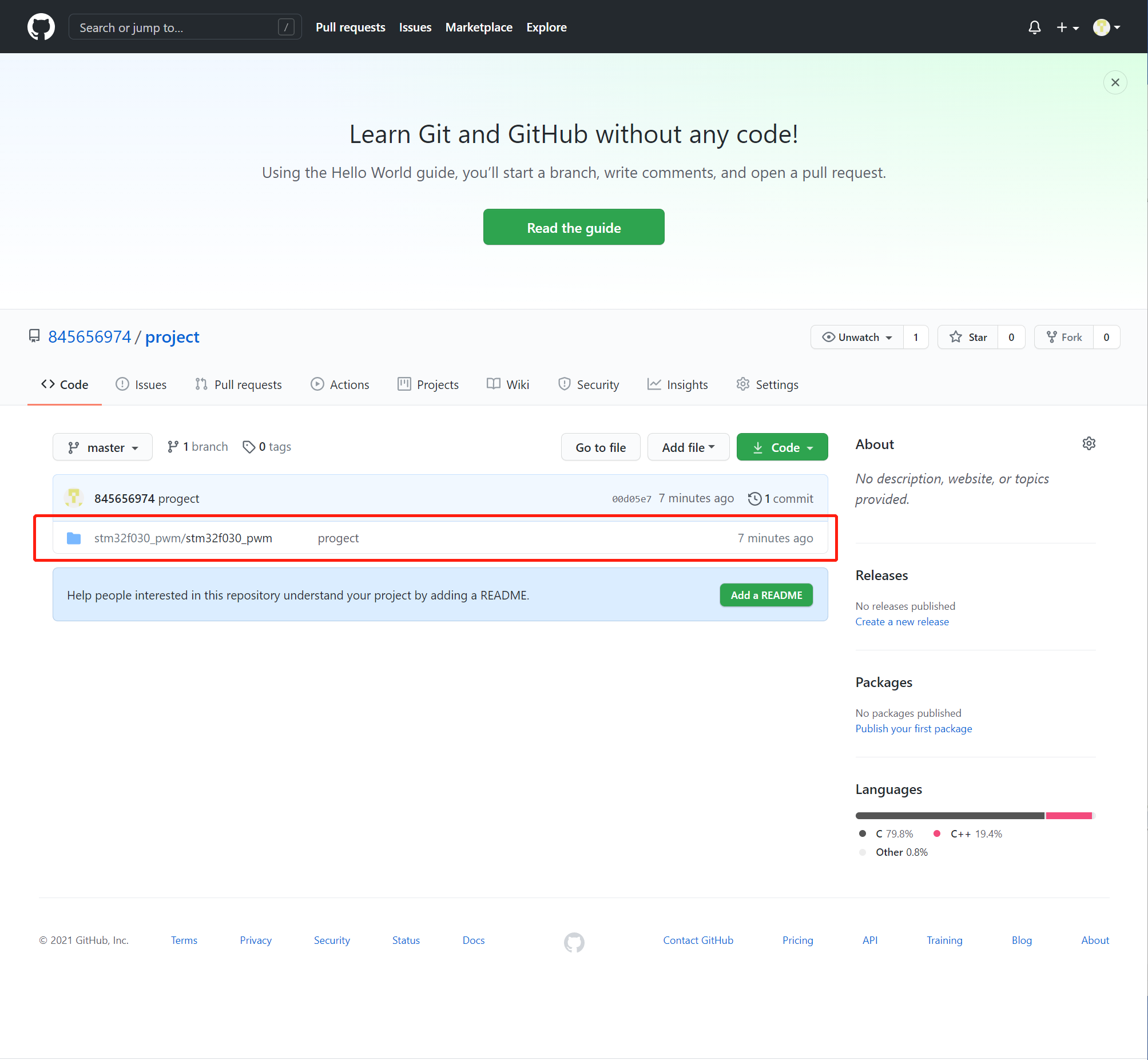
Task: Switch to the Insights tab
Action: (677, 384)
